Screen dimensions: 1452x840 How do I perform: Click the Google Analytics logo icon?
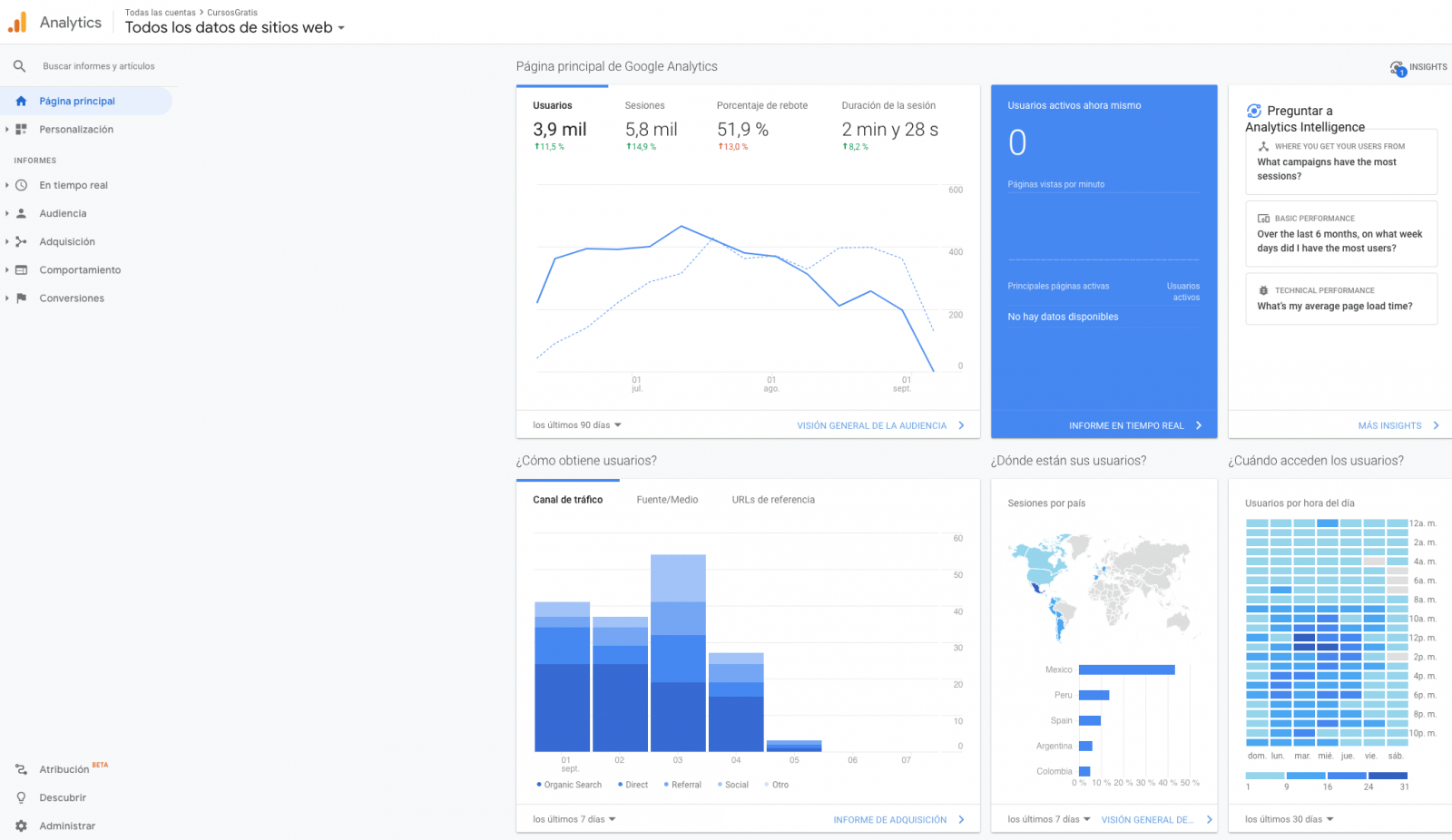[16, 22]
